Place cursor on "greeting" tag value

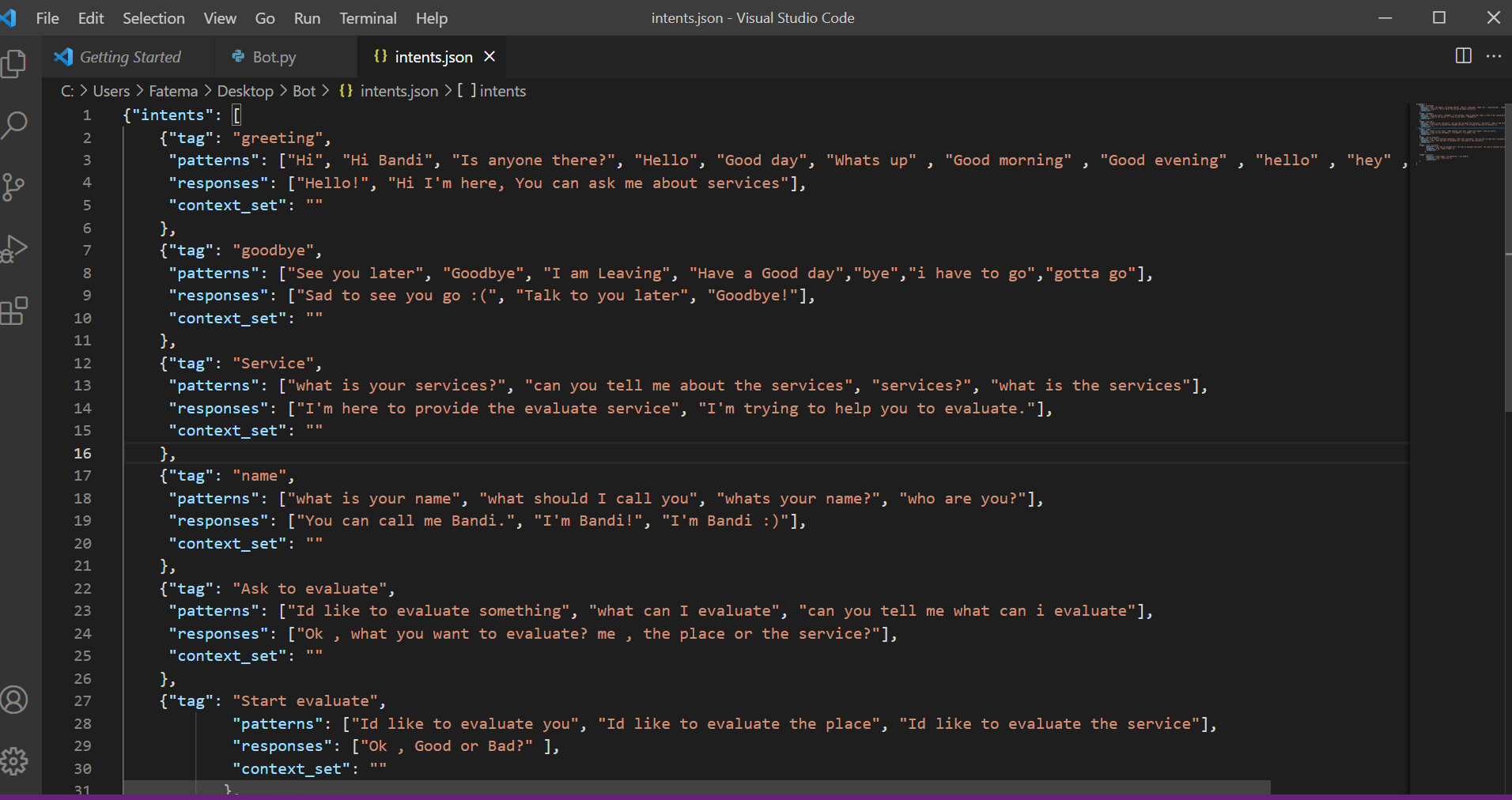tap(278, 138)
